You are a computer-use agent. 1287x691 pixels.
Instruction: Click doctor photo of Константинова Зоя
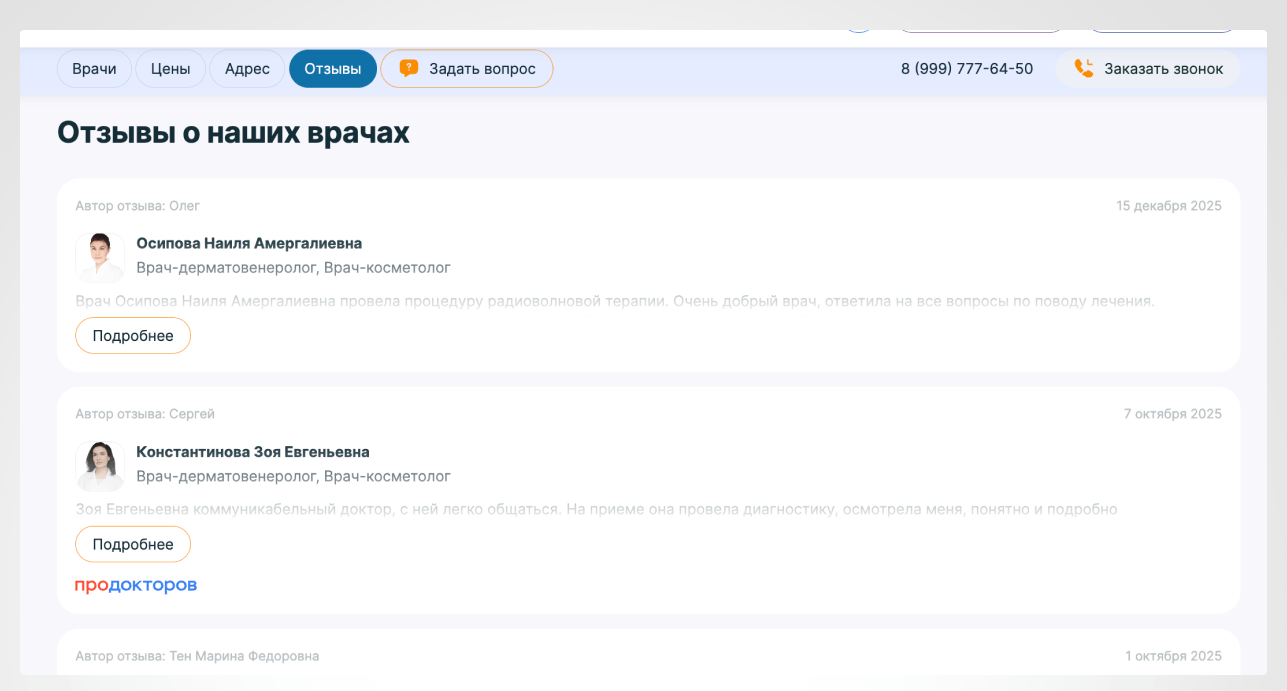point(100,466)
